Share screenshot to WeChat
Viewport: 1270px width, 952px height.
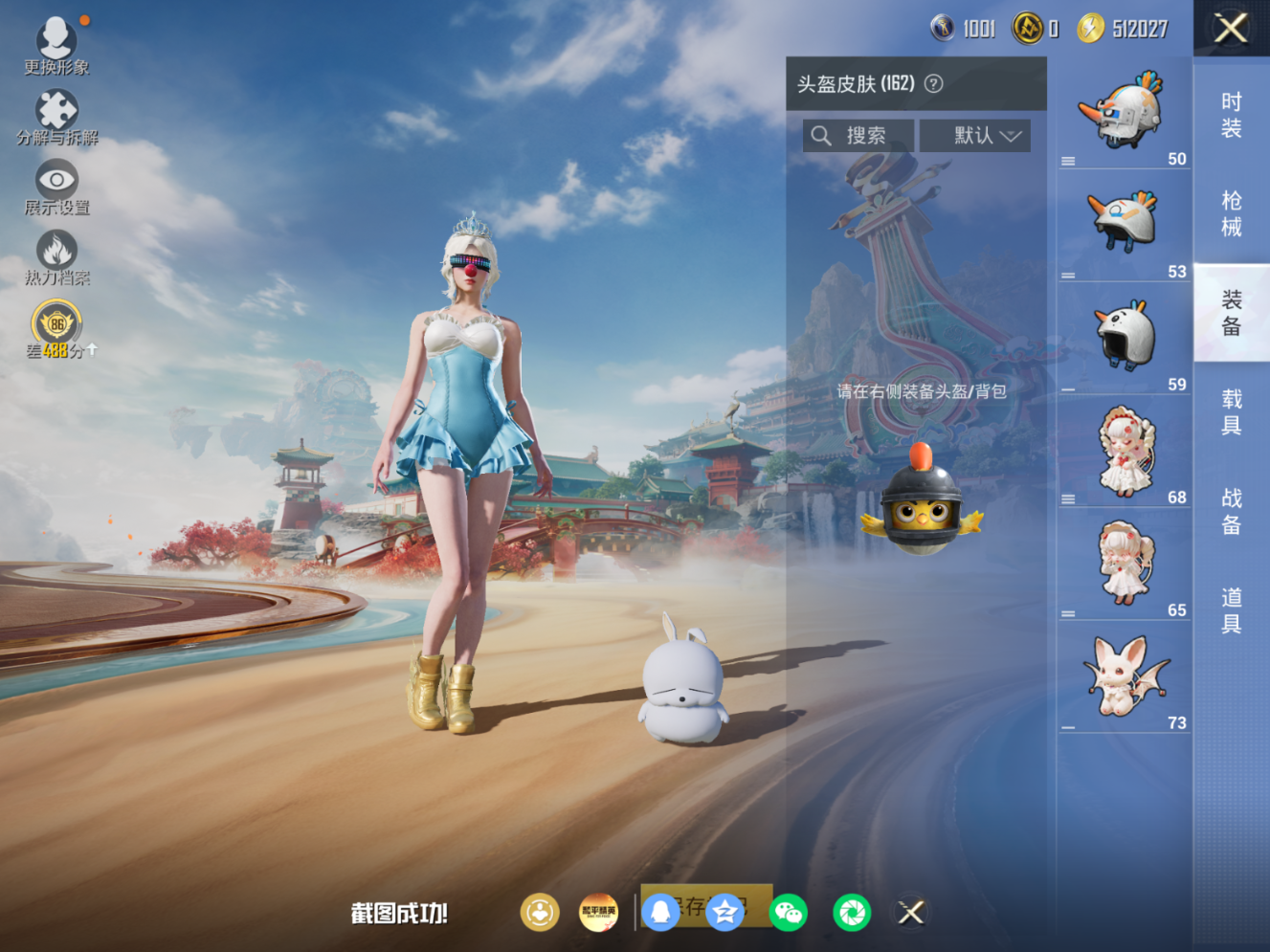[x=787, y=913]
